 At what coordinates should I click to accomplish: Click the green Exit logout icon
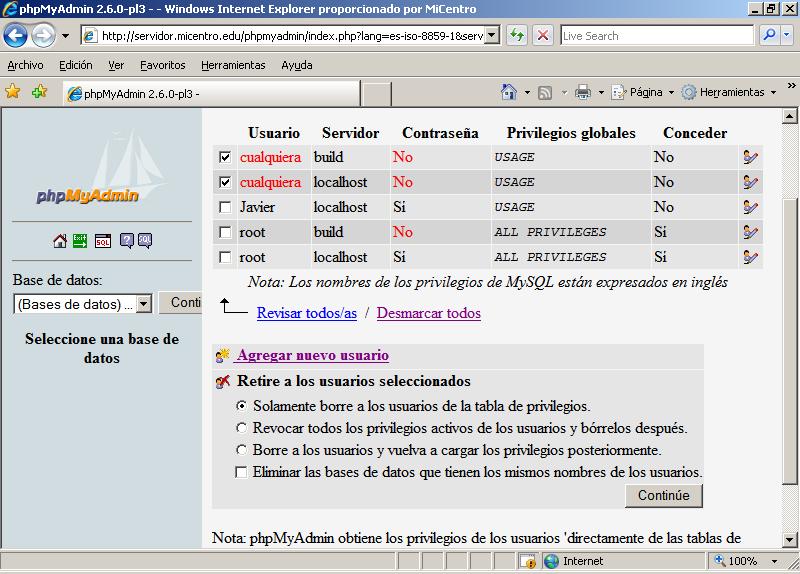pos(81,240)
